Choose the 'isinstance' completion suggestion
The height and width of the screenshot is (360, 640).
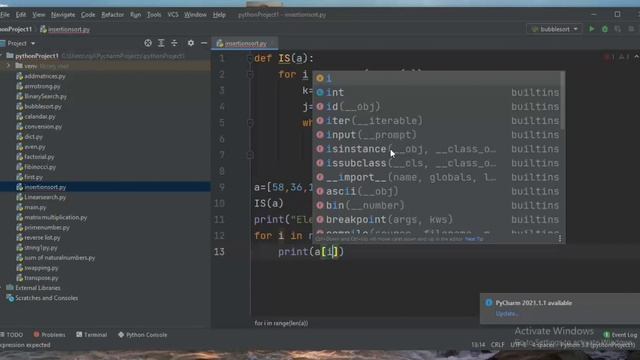[437, 149]
